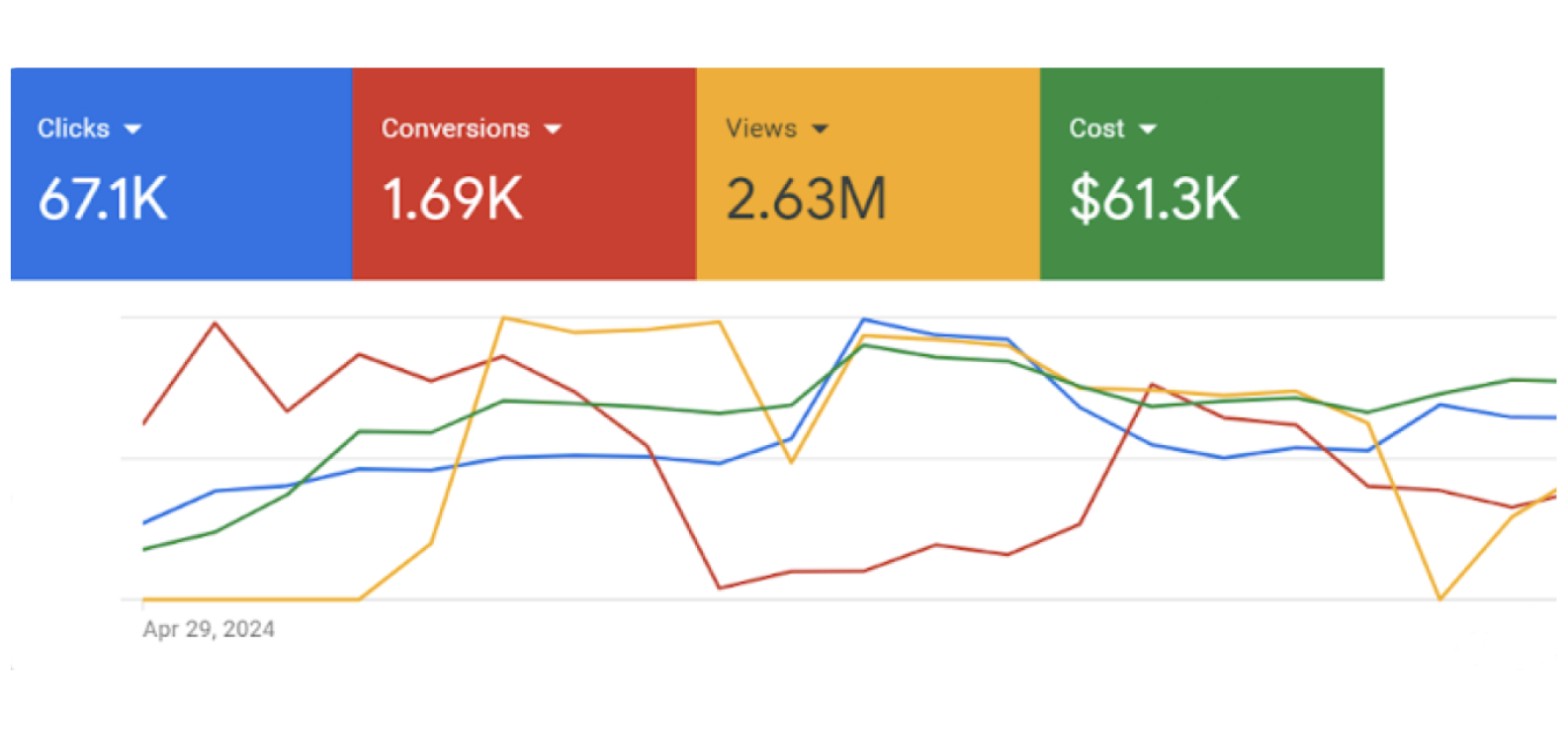This screenshot has width=1568, height=732.
Task: Click the Apr 29, 2024 axis date label
Action: click(209, 629)
